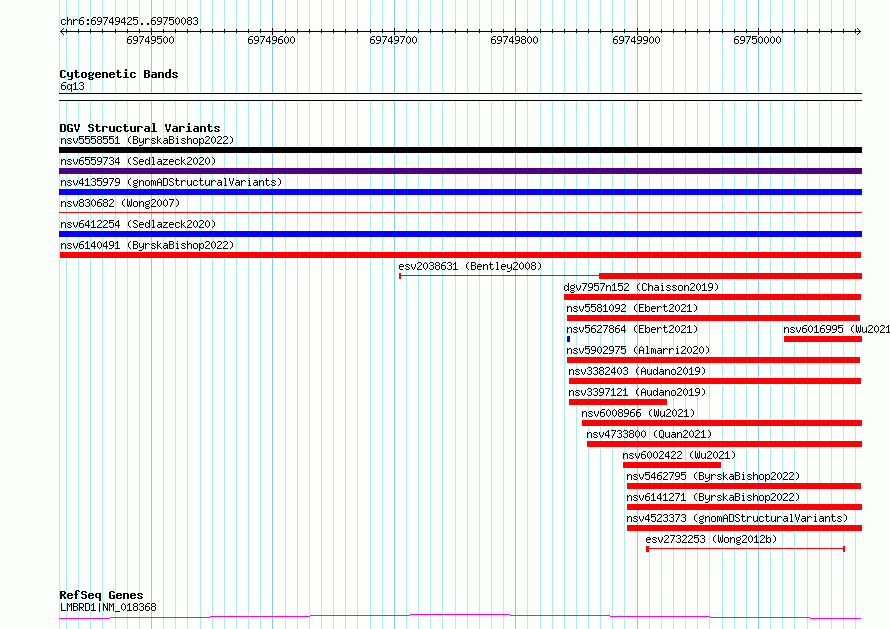This screenshot has width=890, height=629.
Task: Click the purple nsv6559734 variant bar
Action: pos(460,171)
